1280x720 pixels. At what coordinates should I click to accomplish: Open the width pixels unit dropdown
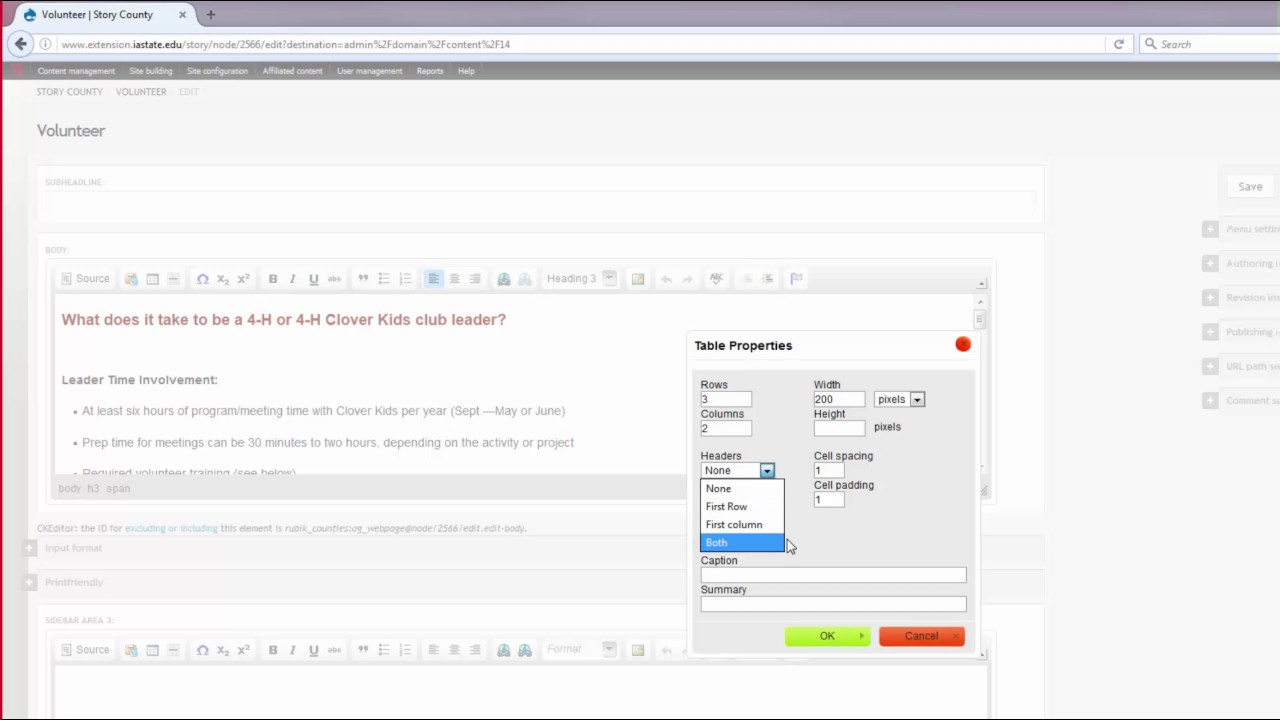(900, 399)
